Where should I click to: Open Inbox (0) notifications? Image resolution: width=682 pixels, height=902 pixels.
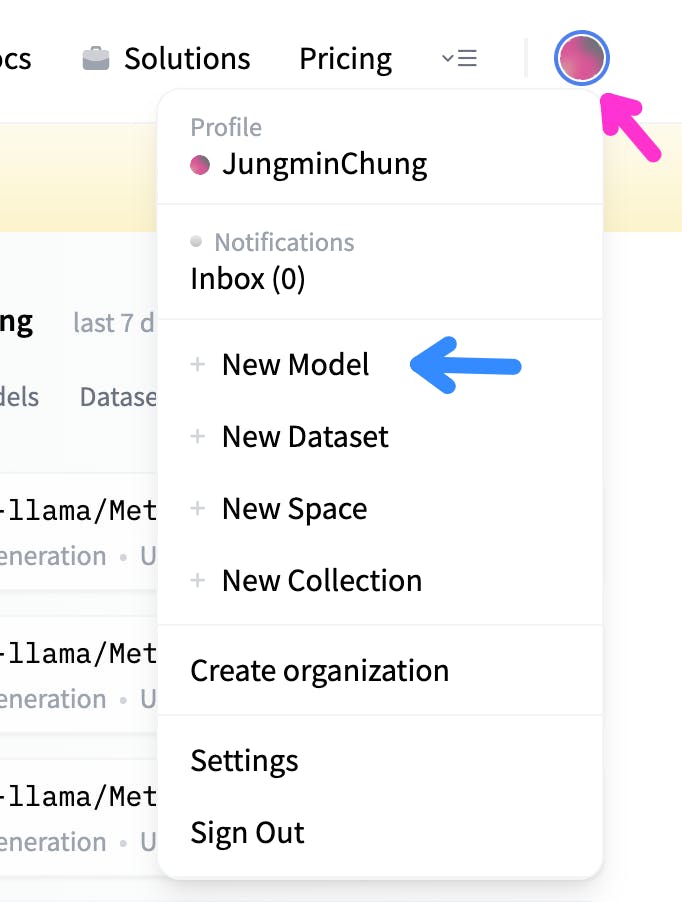[x=248, y=279]
